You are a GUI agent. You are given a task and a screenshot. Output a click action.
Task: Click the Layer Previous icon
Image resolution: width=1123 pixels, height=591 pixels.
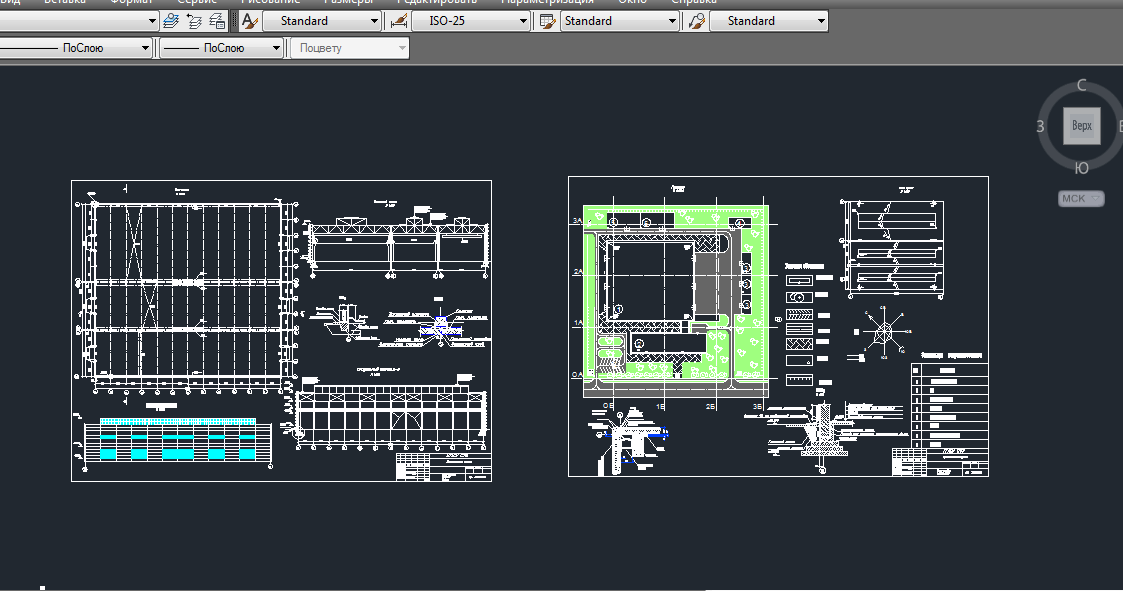pyautogui.click(x=194, y=21)
